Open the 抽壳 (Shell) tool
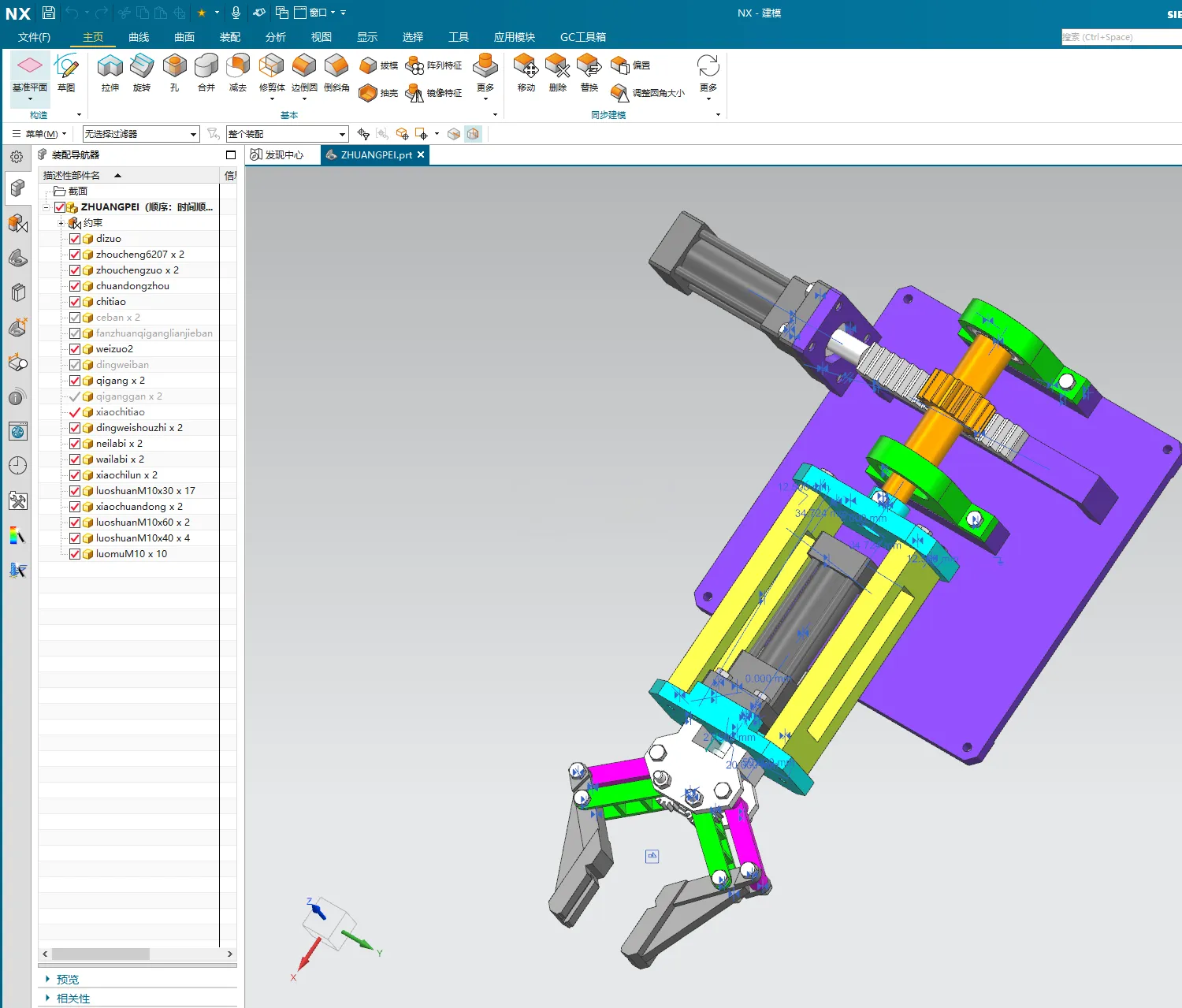 tap(378, 93)
